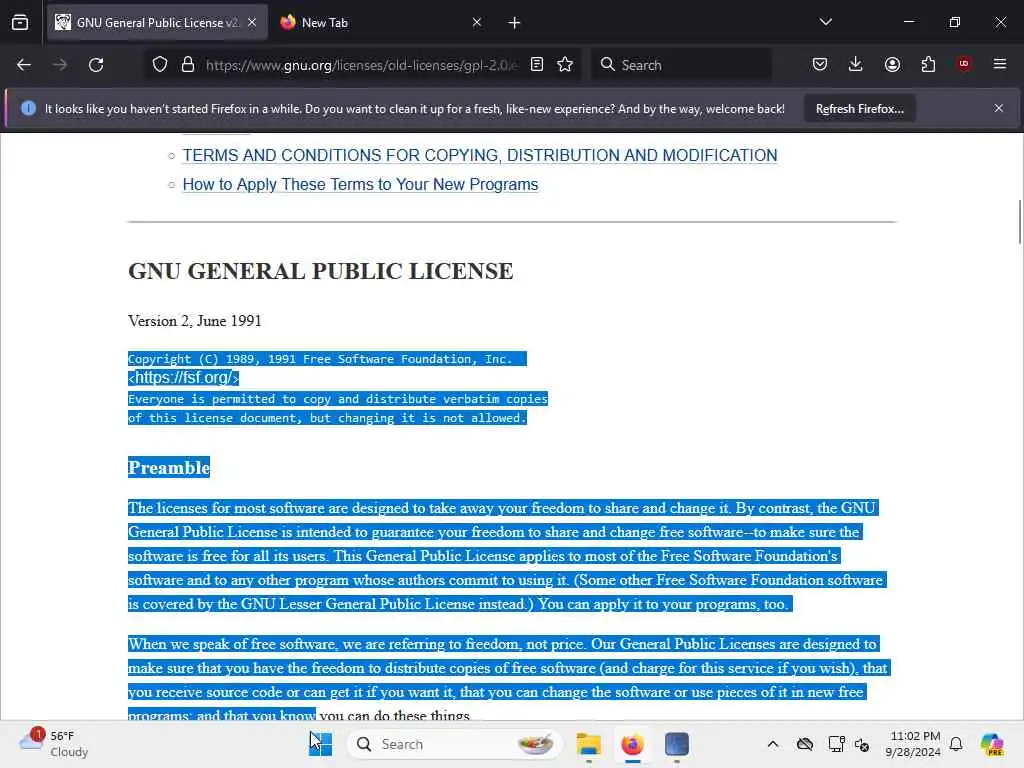Screen dimensions: 1024x768
Task: Open a new tab with the plus button
Action: [x=515, y=23]
